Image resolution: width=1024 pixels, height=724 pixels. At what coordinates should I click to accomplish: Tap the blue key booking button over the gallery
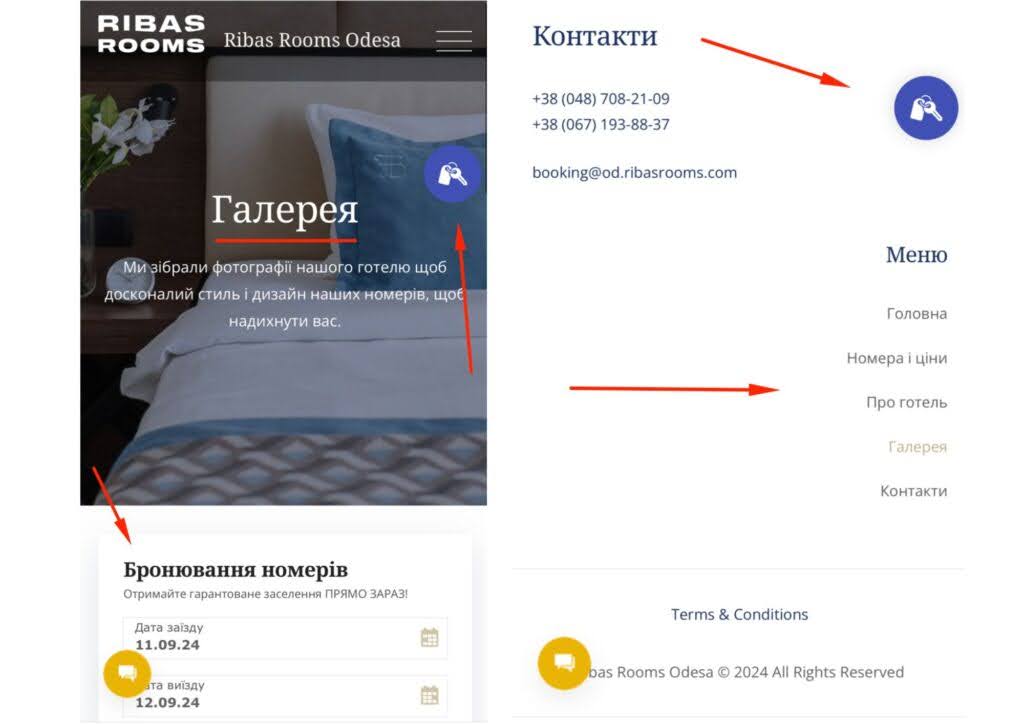click(452, 174)
